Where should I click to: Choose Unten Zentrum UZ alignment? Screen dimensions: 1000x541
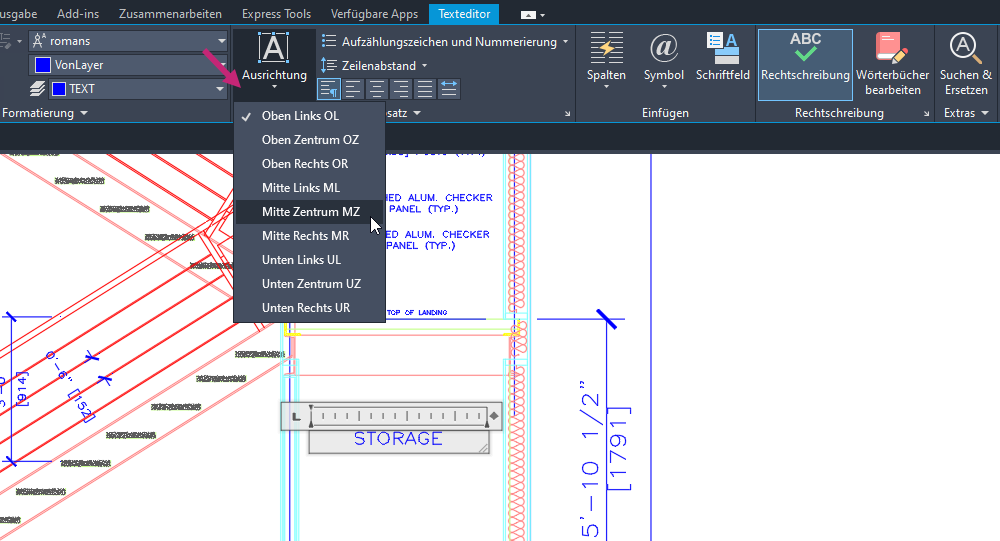pos(310,284)
